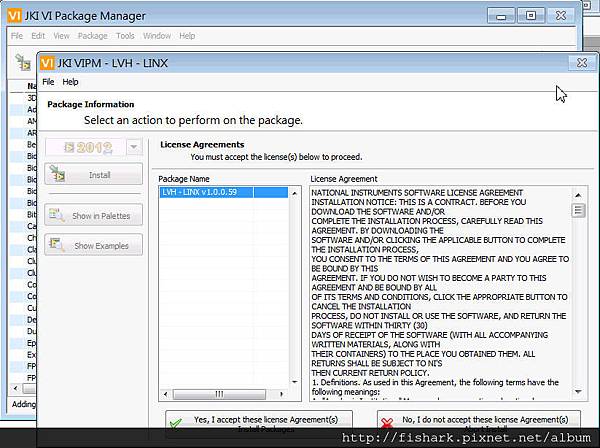Open Help menu in JKI VIPM LVH-LINX dialog
Viewport: 600px width, 448px height.
tap(70, 82)
